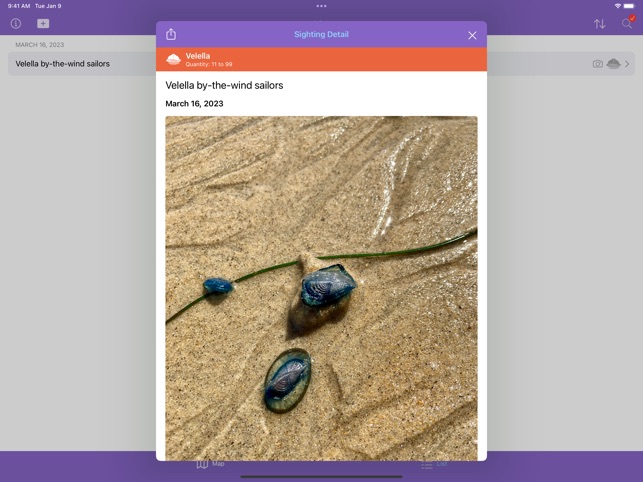Switch to the Map tab
This screenshot has width=643, height=482.
click(210, 464)
